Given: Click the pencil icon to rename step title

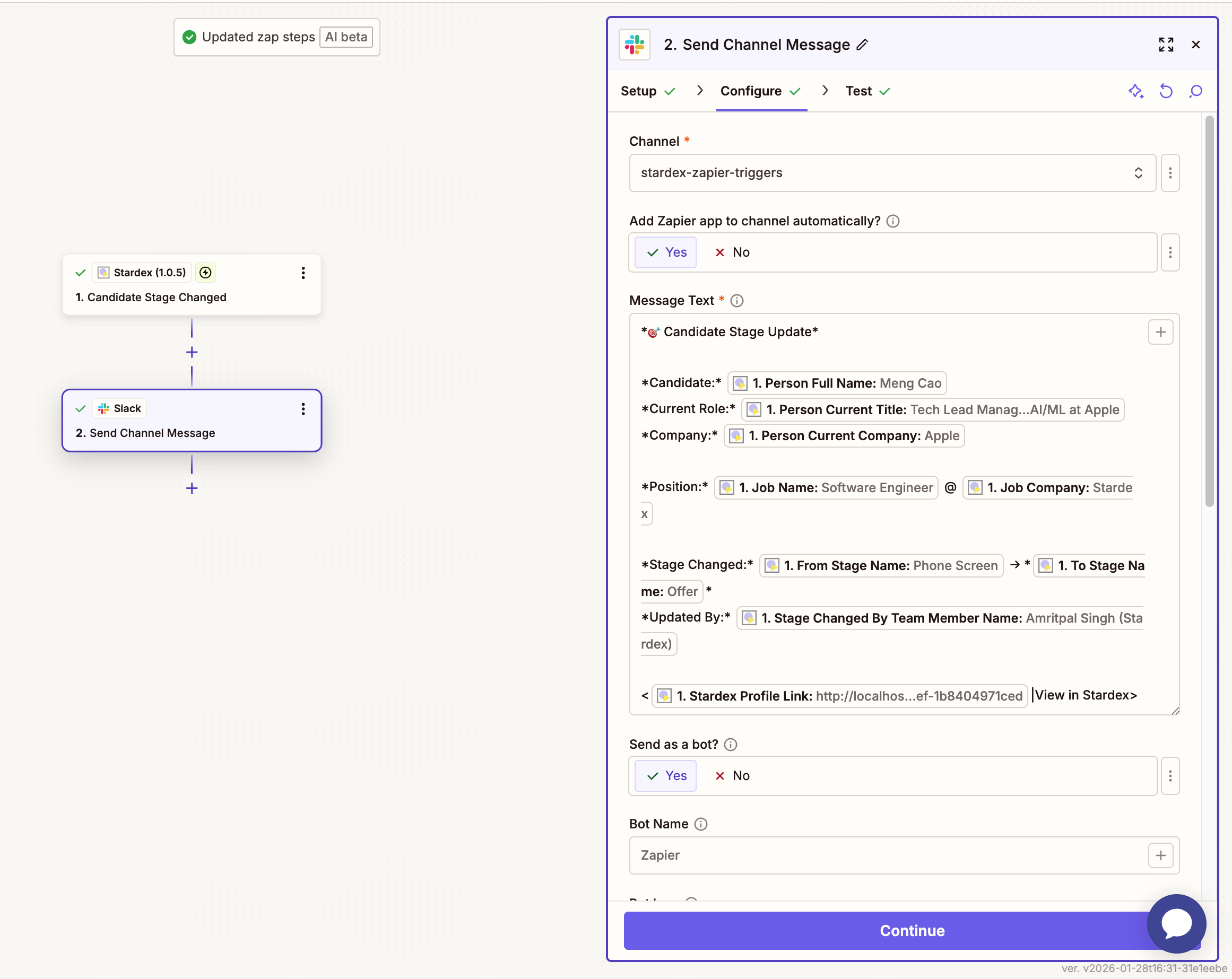Looking at the screenshot, I should pyautogui.click(x=862, y=45).
